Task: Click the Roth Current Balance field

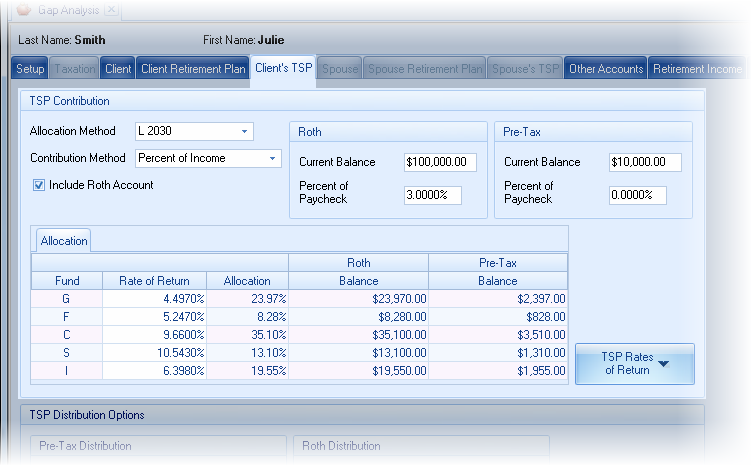Action: [441, 162]
